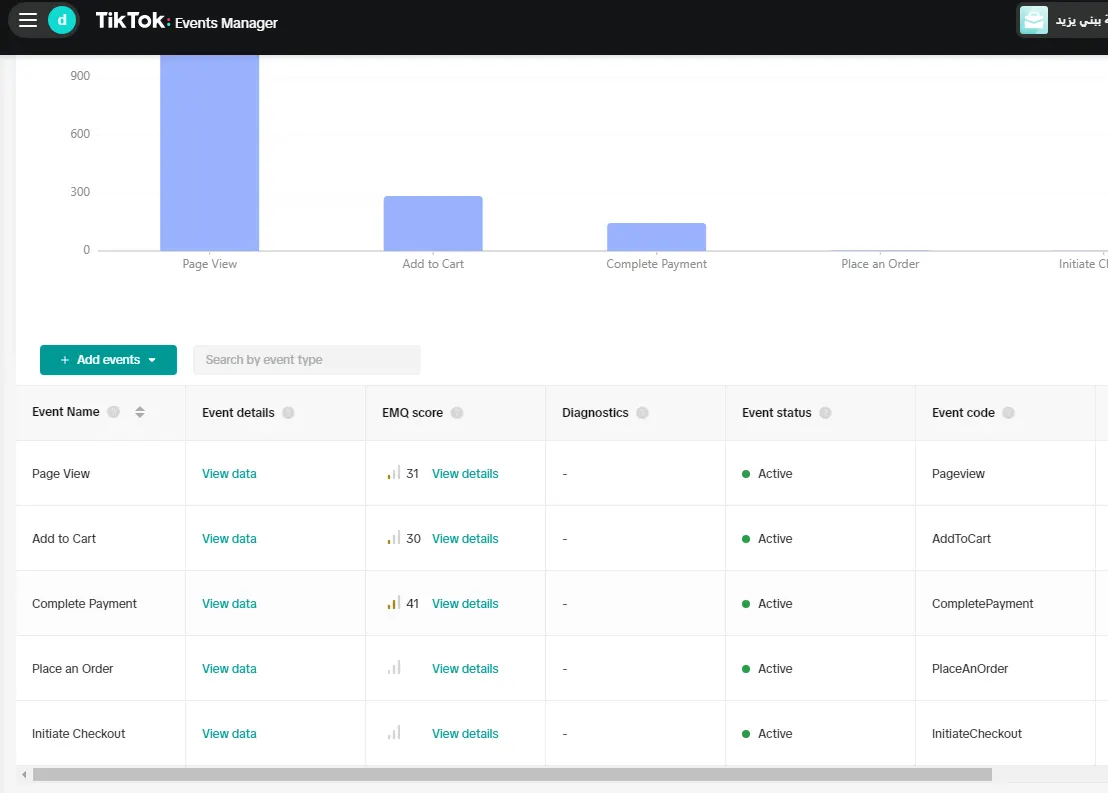Click the Event Name info tooltip icon
The image size is (1108, 793).
click(x=113, y=412)
